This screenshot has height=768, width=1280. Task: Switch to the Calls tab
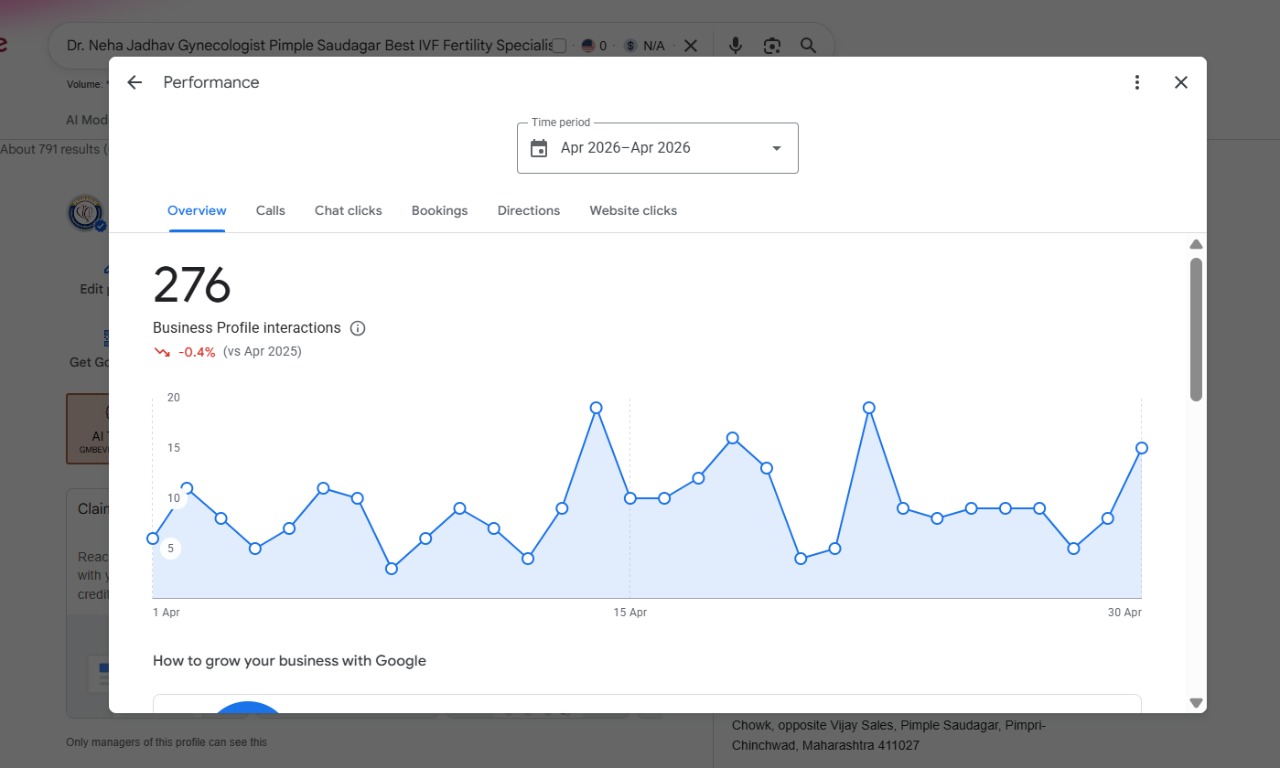[270, 211]
